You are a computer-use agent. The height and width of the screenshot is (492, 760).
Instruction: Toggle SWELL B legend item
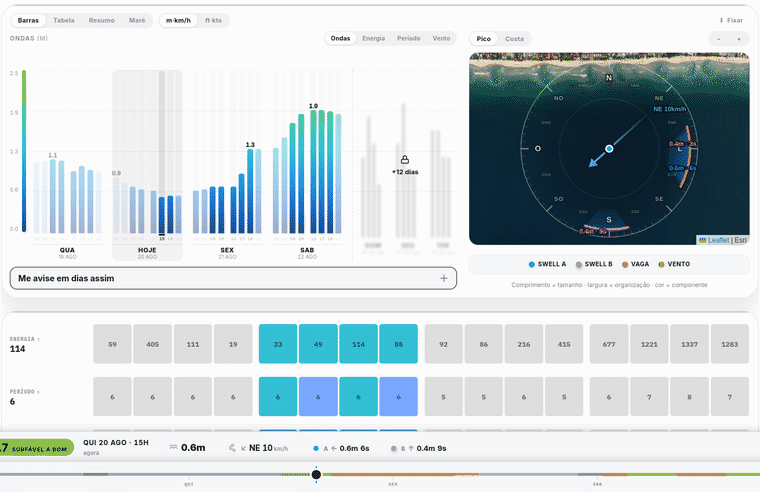click(594, 264)
